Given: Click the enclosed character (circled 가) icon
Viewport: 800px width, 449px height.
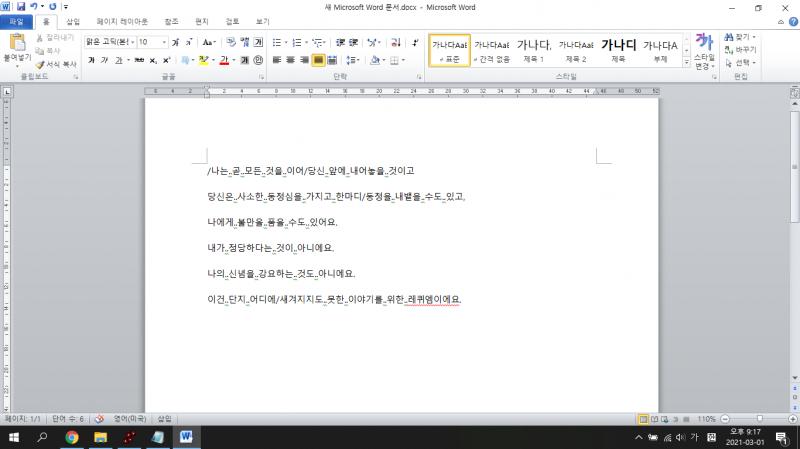Looking at the screenshot, I should pos(258,60).
